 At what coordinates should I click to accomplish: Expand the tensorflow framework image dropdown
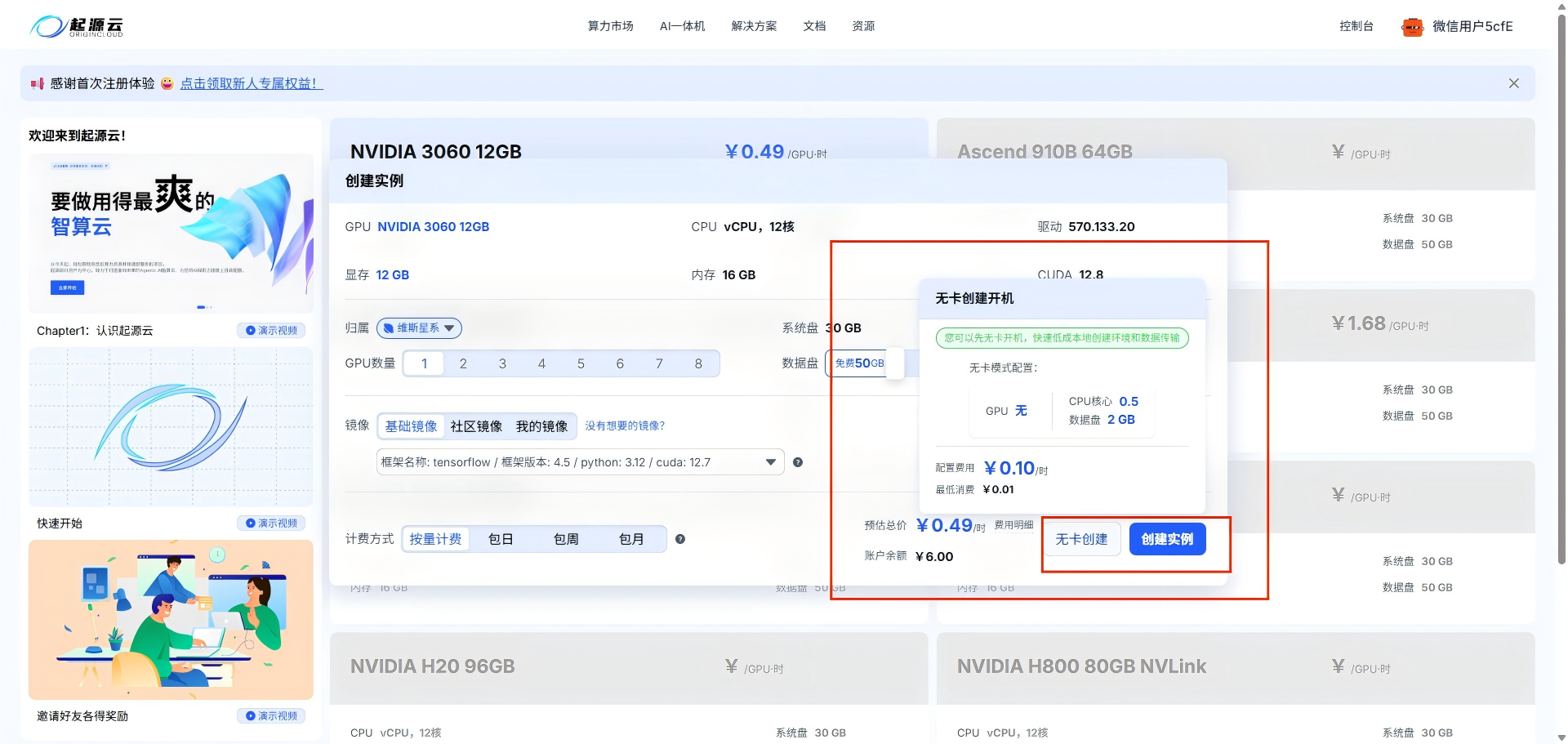coord(580,462)
